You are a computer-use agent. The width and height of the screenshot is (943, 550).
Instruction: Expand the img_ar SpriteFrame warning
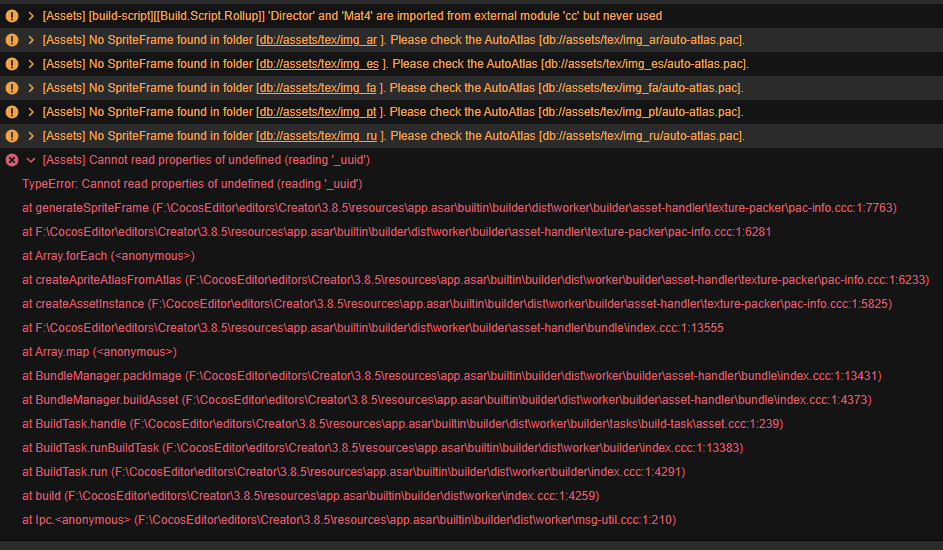[31, 40]
